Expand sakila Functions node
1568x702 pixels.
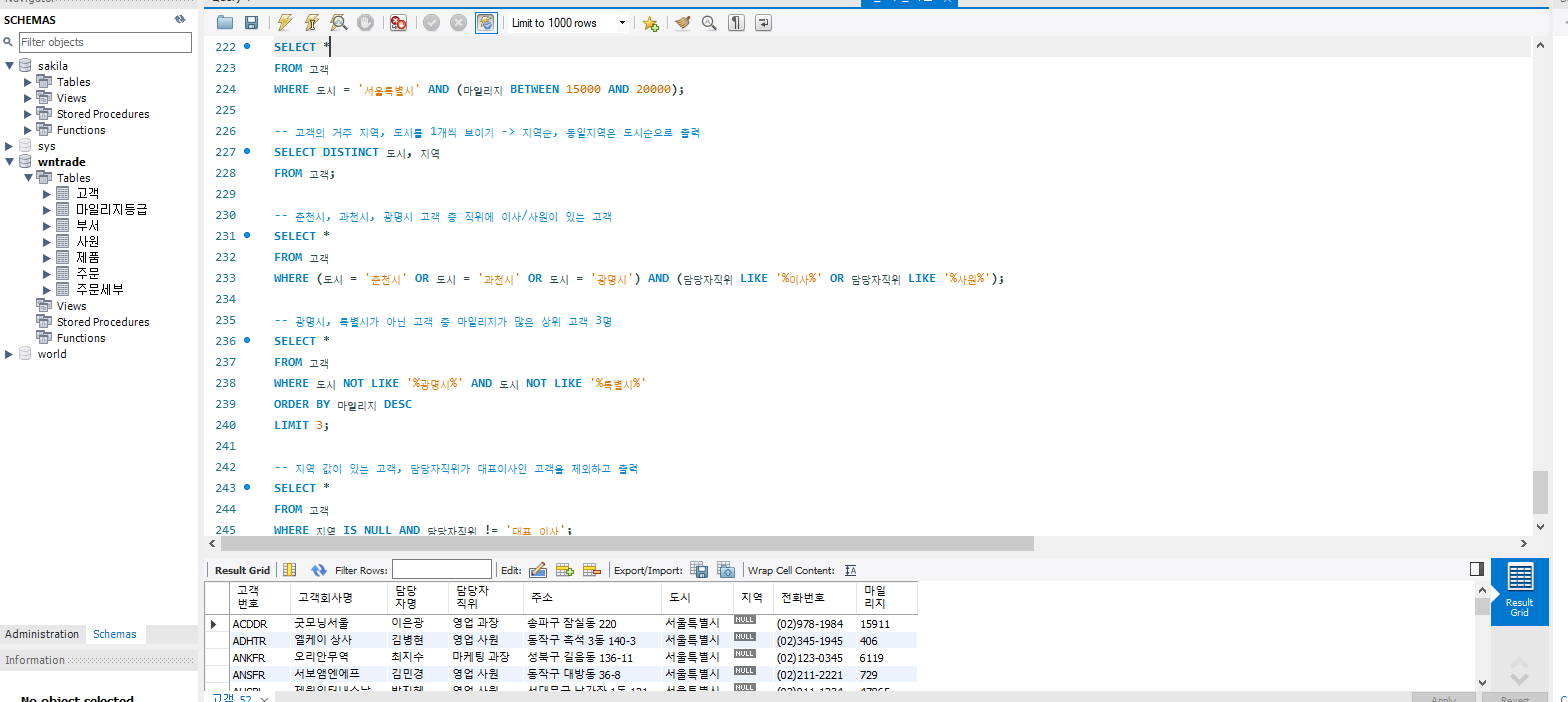pos(28,130)
